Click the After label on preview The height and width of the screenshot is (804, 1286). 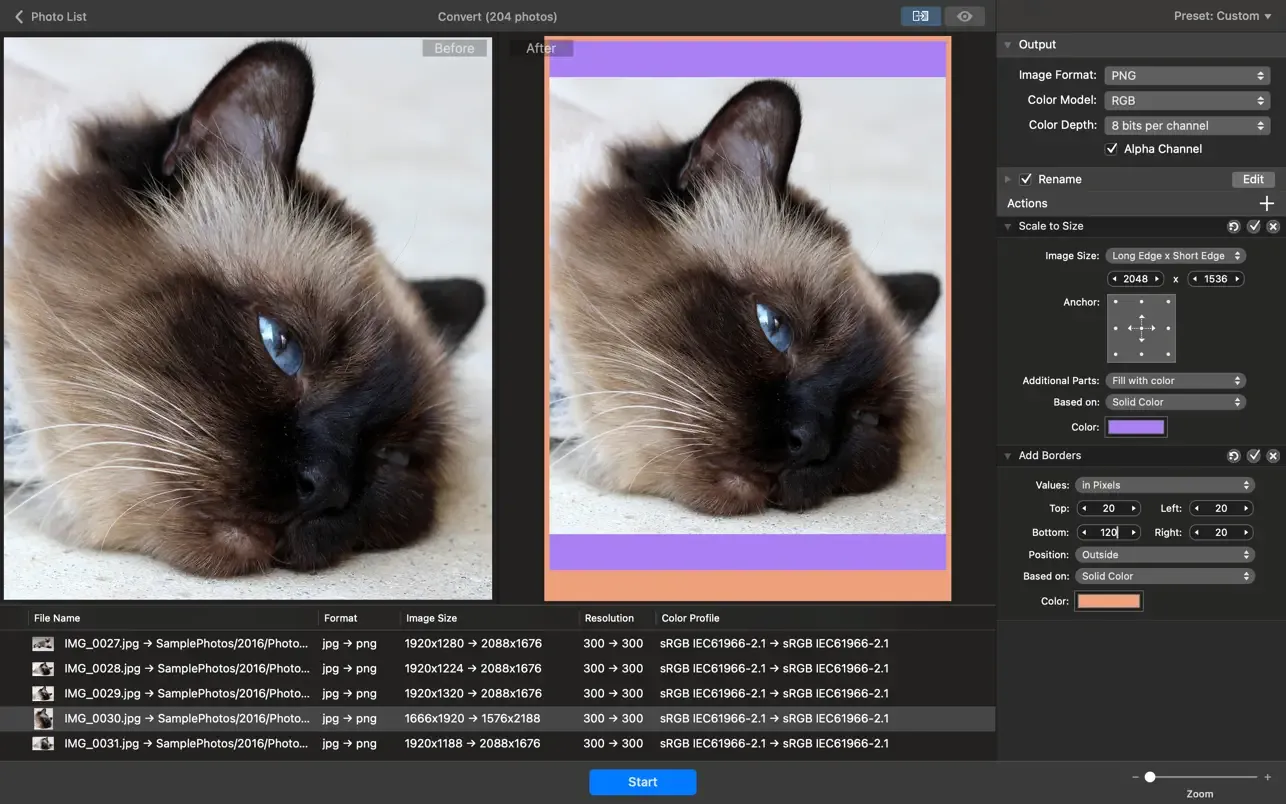tap(541, 48)
